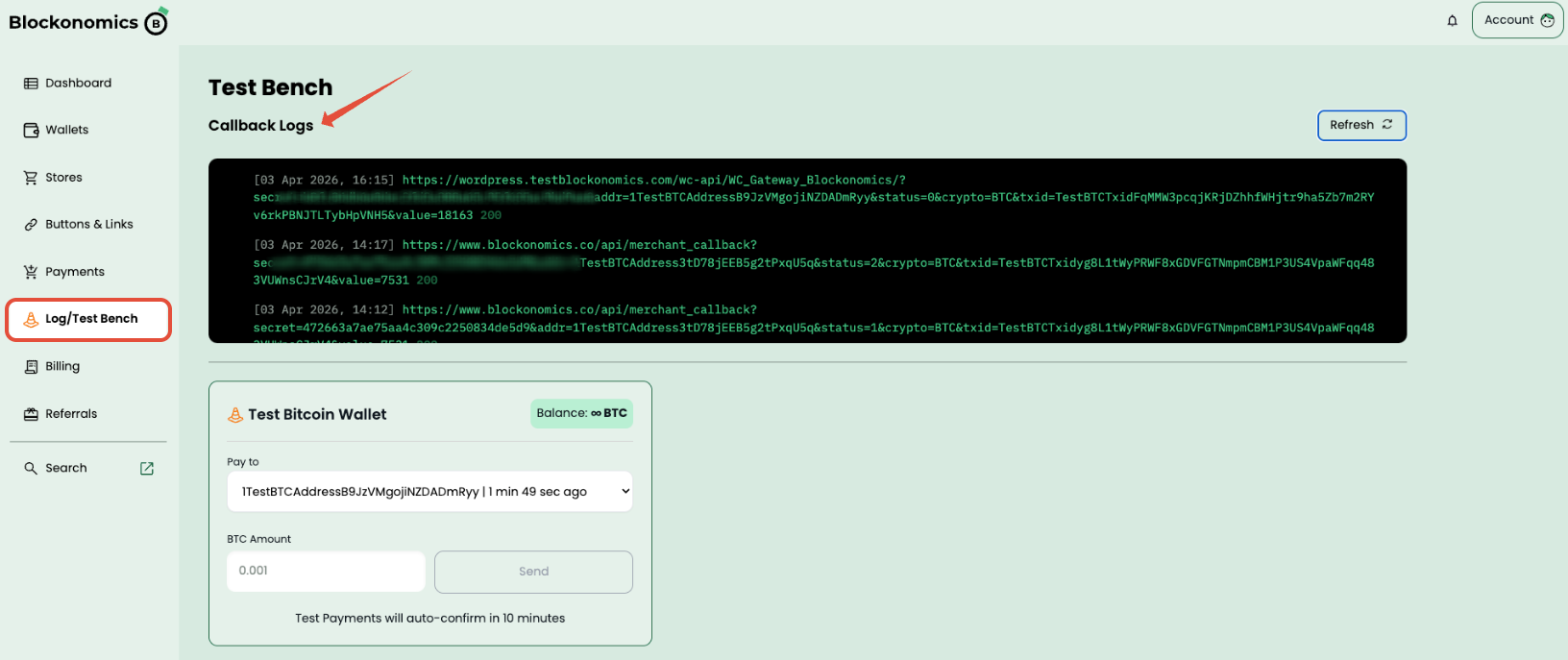This screenshot has height=660, width=1568.
Task: Click the 16:15 log timestamp
Action: 324,180
